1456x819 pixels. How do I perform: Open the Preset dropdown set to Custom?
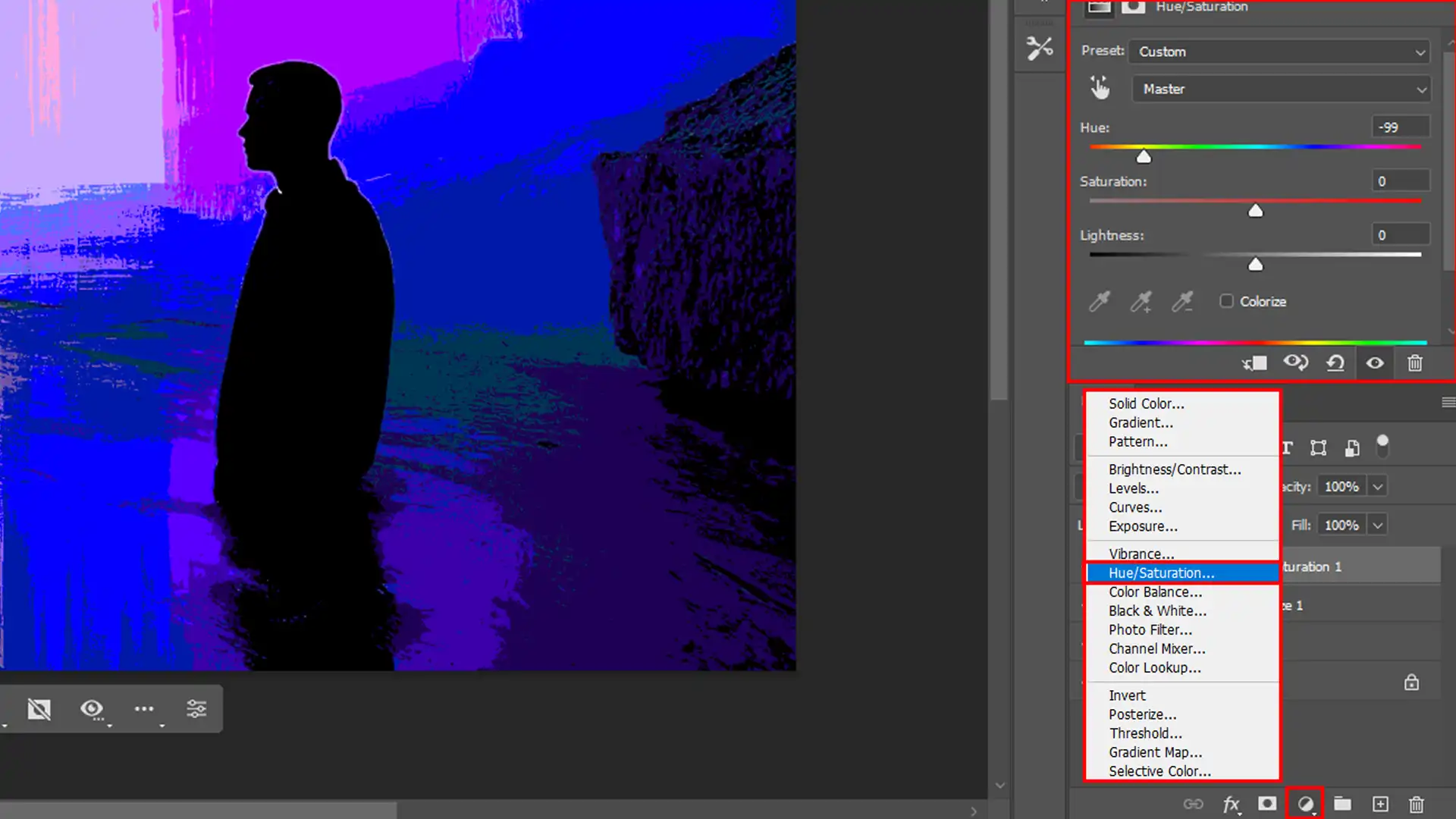pyautogui.click(x=1279, y=52)
